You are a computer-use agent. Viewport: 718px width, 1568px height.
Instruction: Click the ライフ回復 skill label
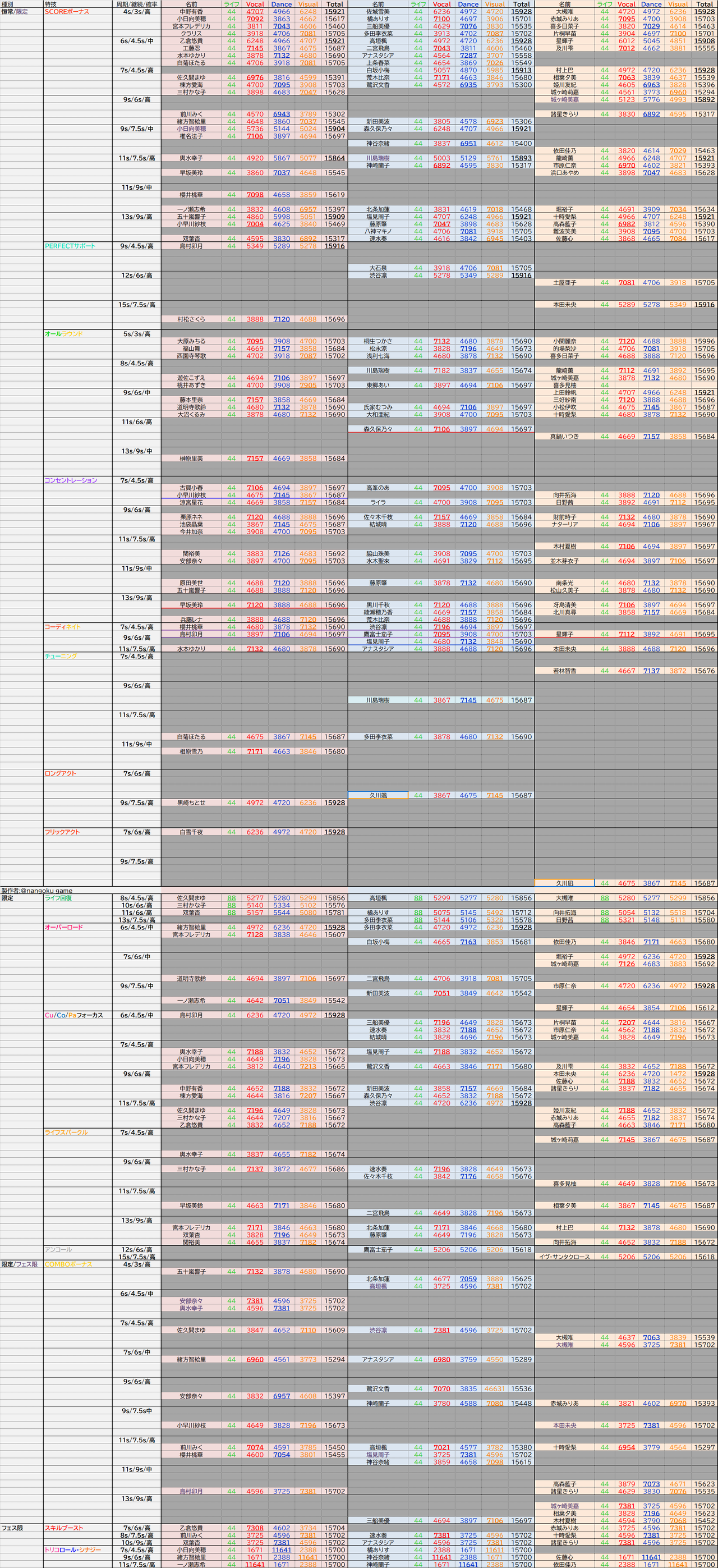click(77, 898)
